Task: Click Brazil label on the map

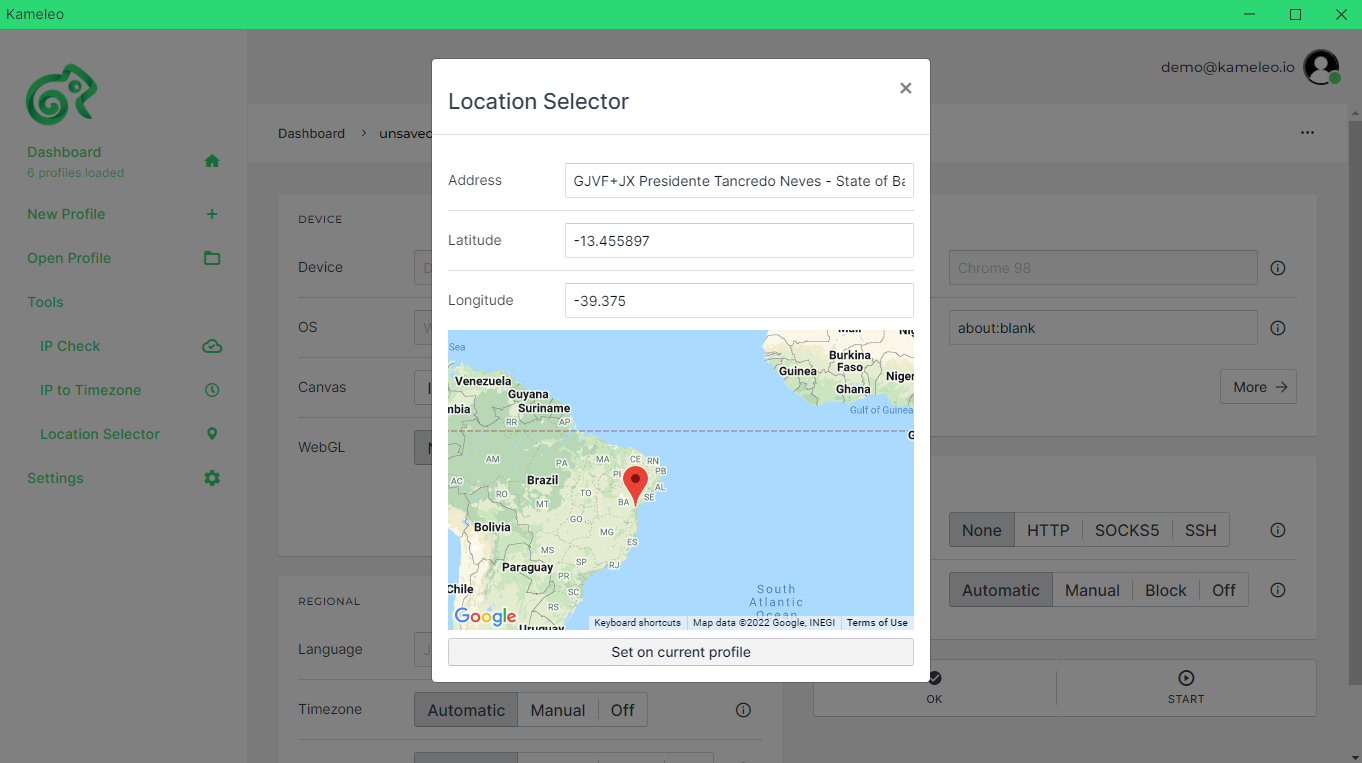Action: click(x=542, y=480)
